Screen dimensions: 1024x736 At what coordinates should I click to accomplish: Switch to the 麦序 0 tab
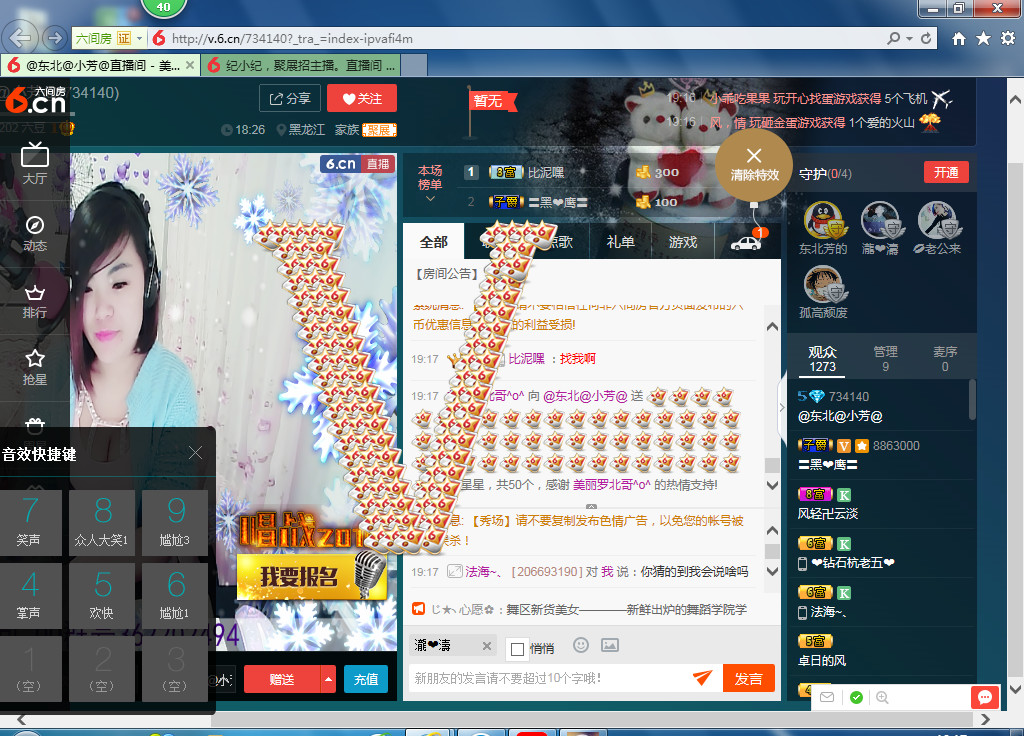[945, 359]
